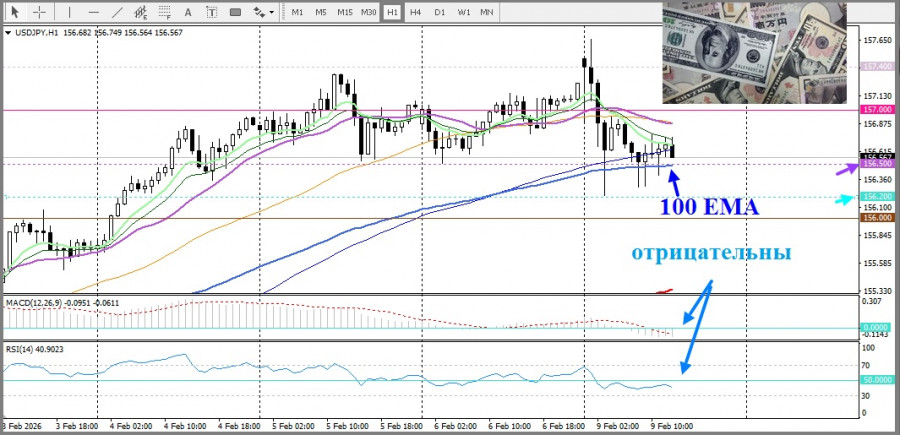Click the 0.0000 MACD zero level label
The width and height of the screenshot is (900, 435).
(x=876, y=328)
